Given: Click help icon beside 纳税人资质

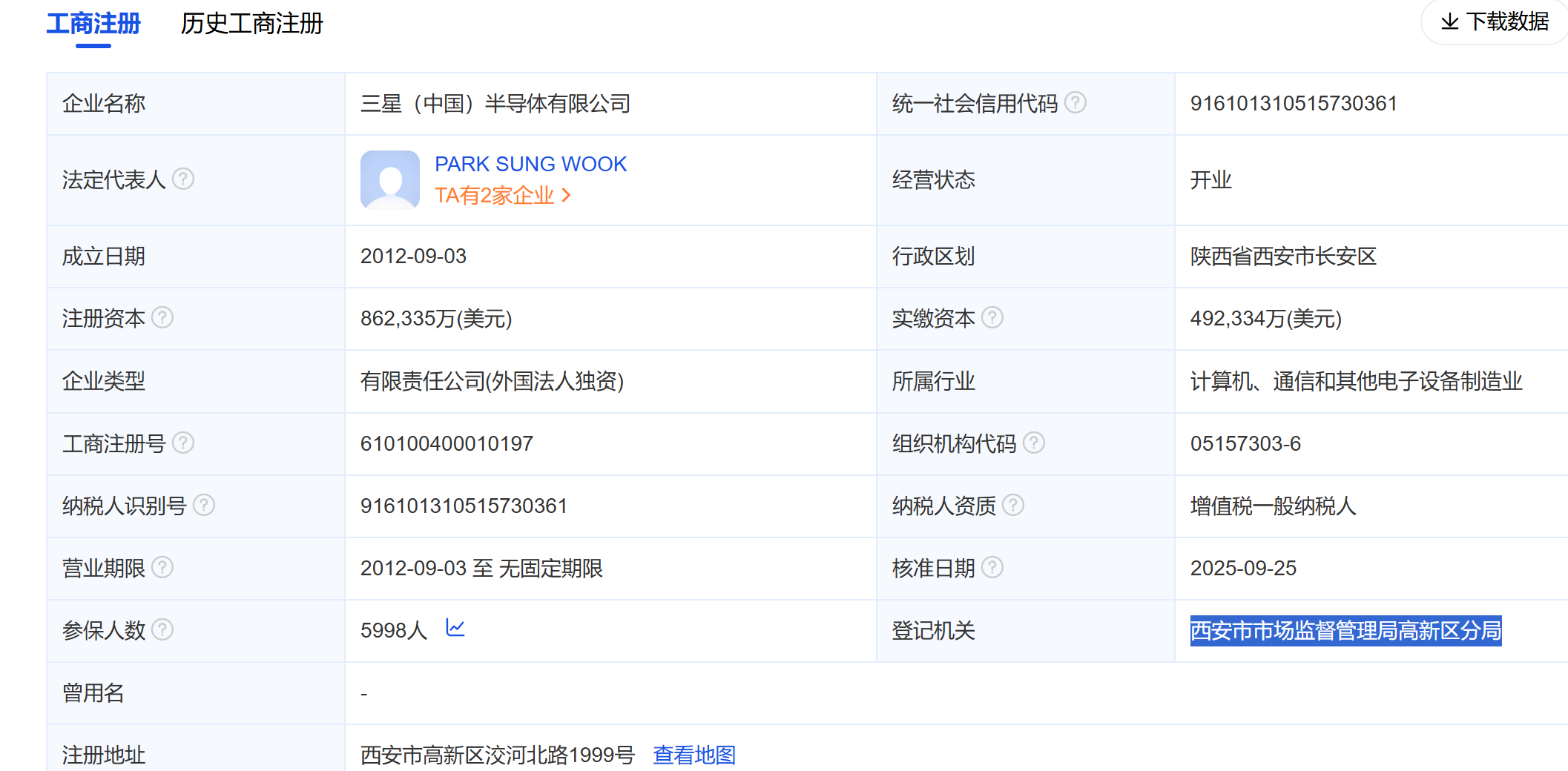Looking at the screenshot, I should click(x=1013, y=505).
